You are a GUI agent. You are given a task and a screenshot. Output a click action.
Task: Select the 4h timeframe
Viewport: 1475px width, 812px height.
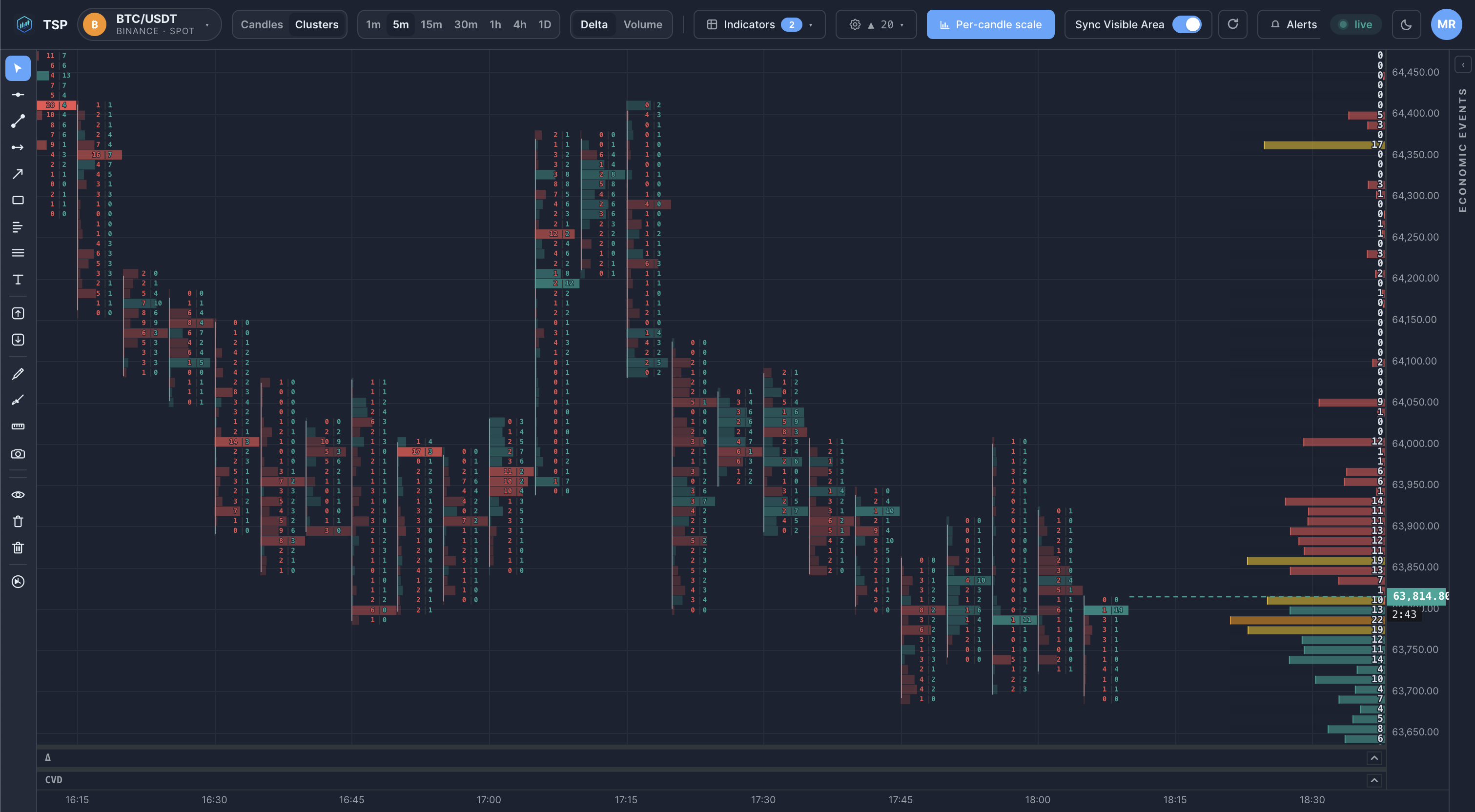(519, 24)
